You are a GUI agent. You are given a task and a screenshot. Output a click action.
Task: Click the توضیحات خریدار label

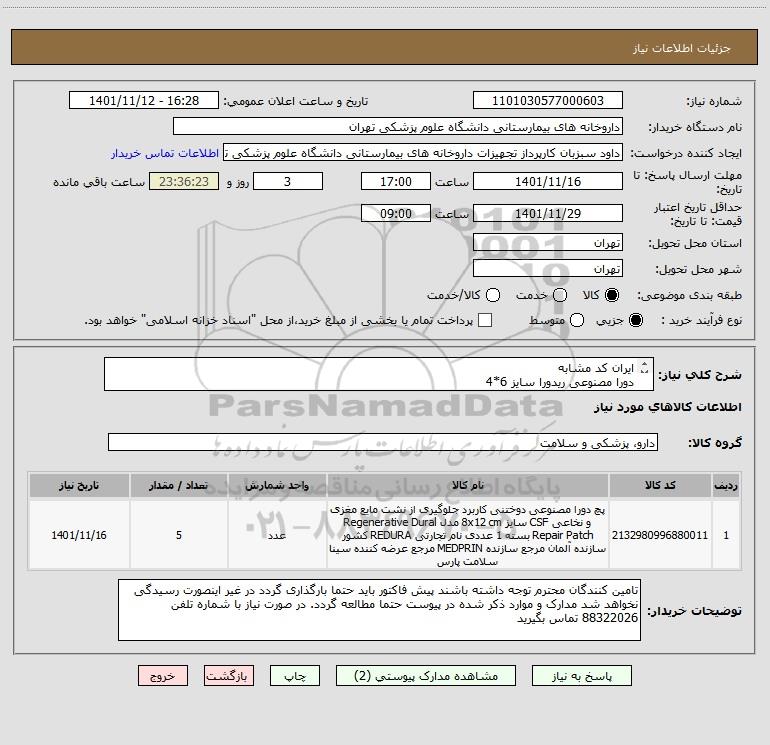694,611
